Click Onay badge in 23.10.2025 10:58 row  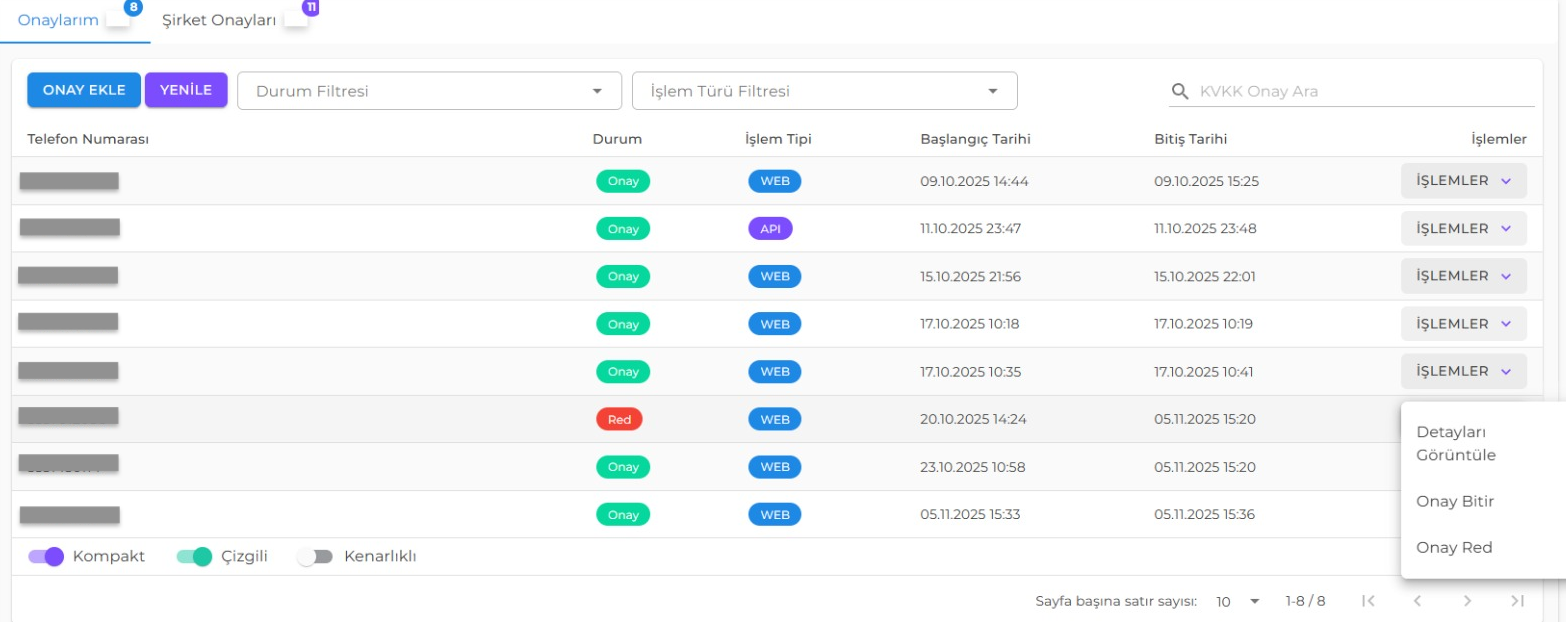pos(623,467)
